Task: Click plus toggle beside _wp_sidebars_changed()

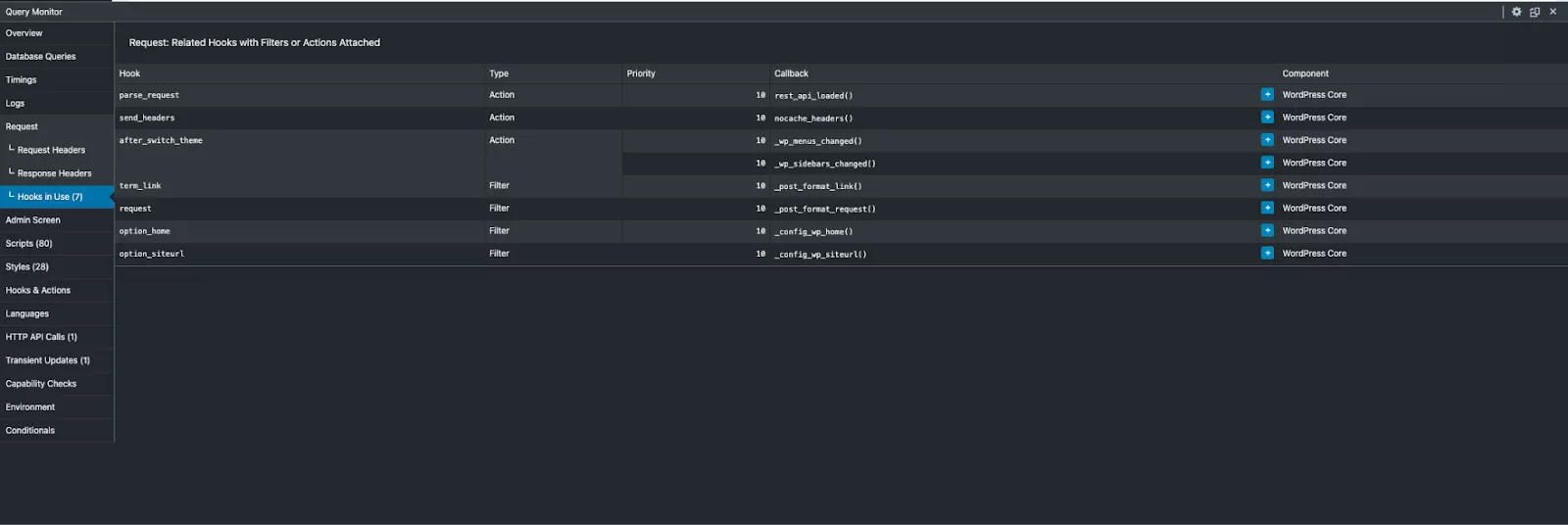Action: 1267,163
